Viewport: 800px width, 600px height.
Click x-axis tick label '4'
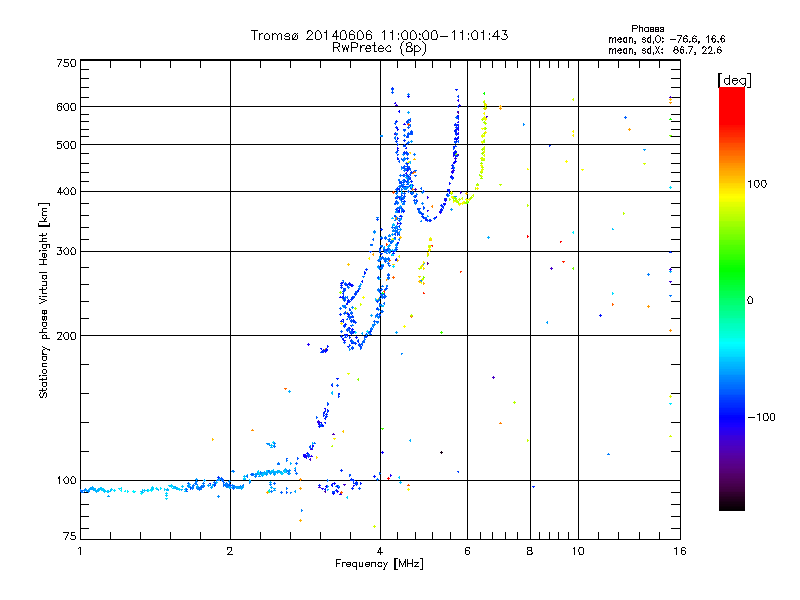(380, 551)
